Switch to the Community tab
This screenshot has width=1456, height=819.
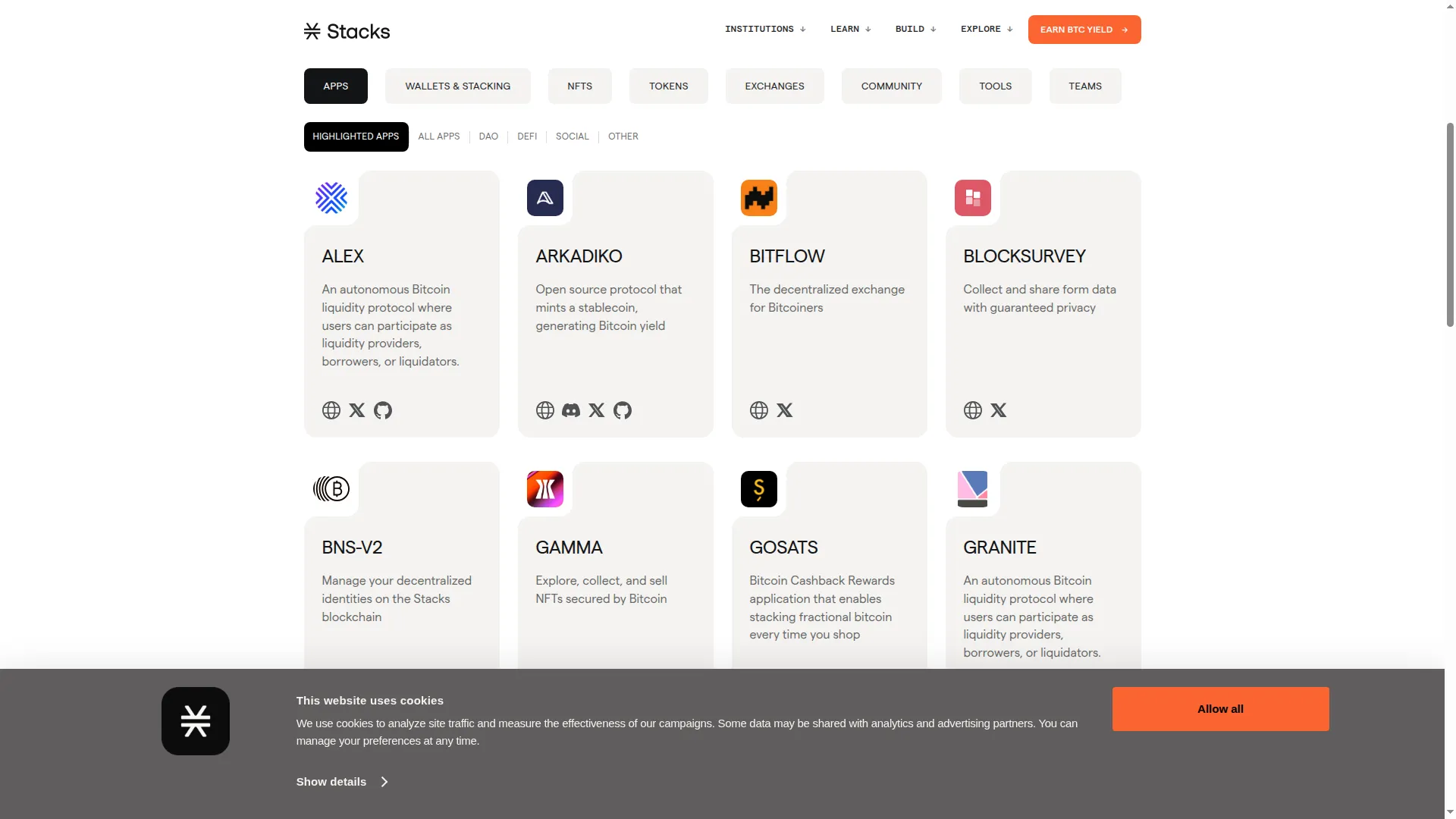[x=892, y=86]
